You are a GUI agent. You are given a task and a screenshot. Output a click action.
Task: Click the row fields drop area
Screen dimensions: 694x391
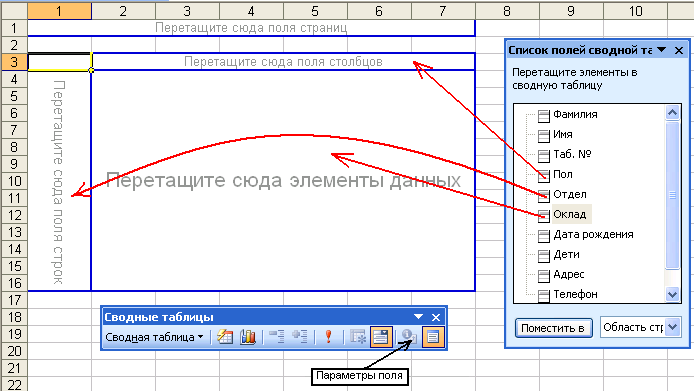coord(59,181)
